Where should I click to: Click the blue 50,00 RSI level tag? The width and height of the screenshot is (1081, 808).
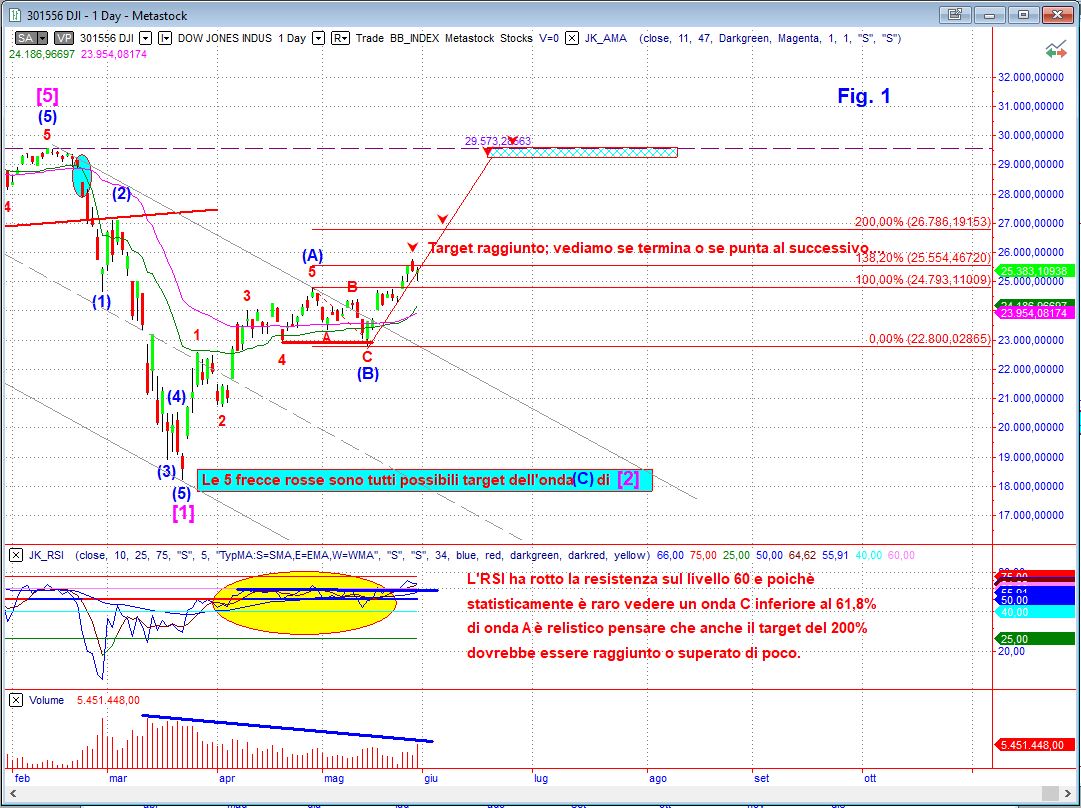click(x=1035, y=600)
